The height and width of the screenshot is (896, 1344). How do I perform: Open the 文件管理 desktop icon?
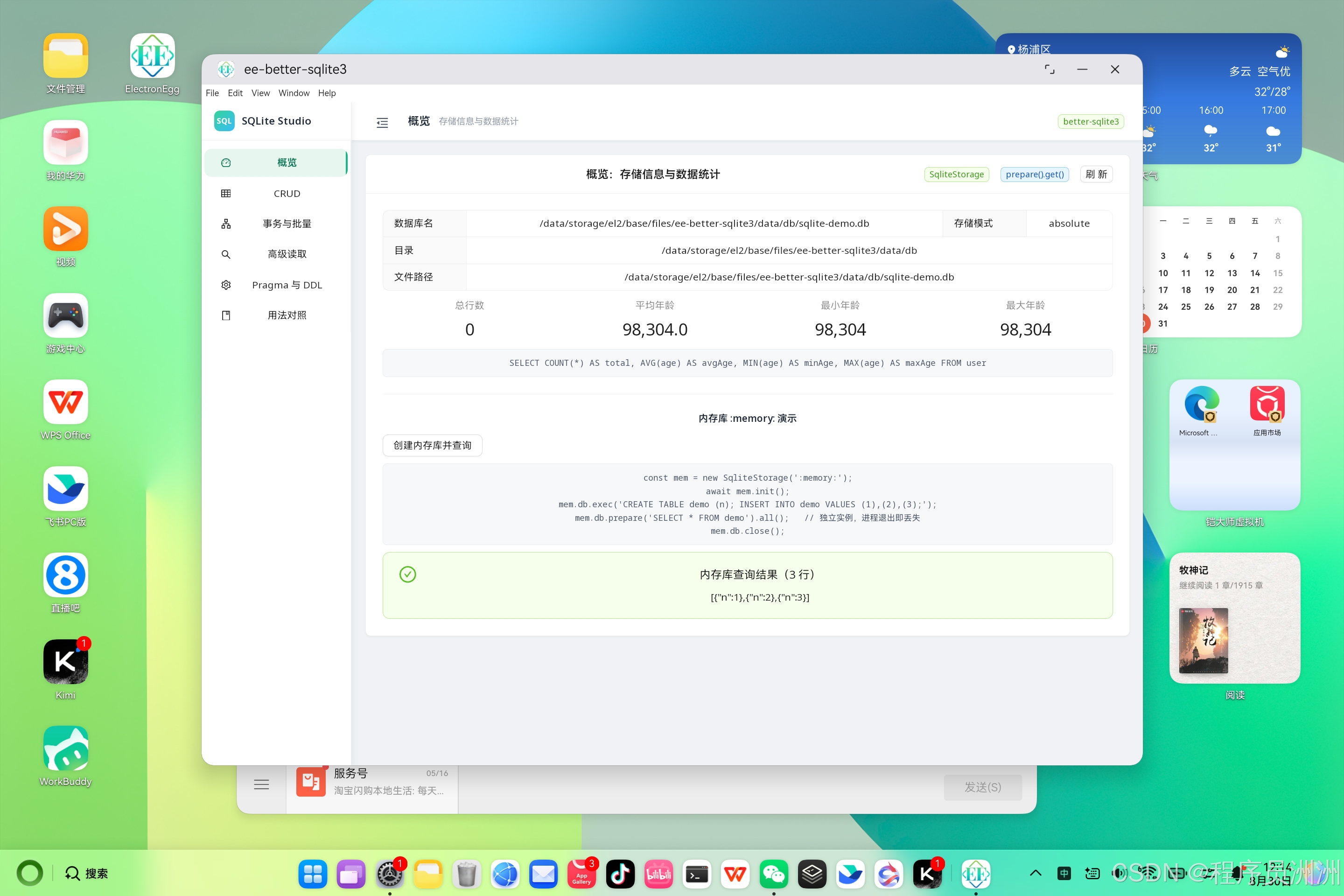point(66,56)
